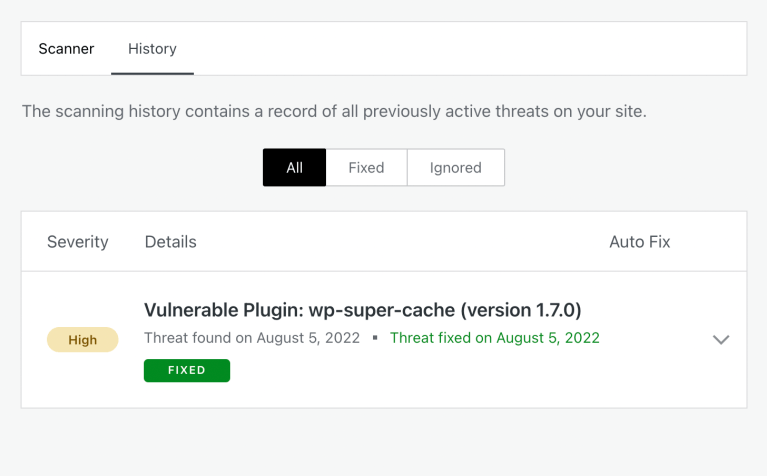Click the green Threat fixed date text
This screenshot has height=476, width=767.
494,338
